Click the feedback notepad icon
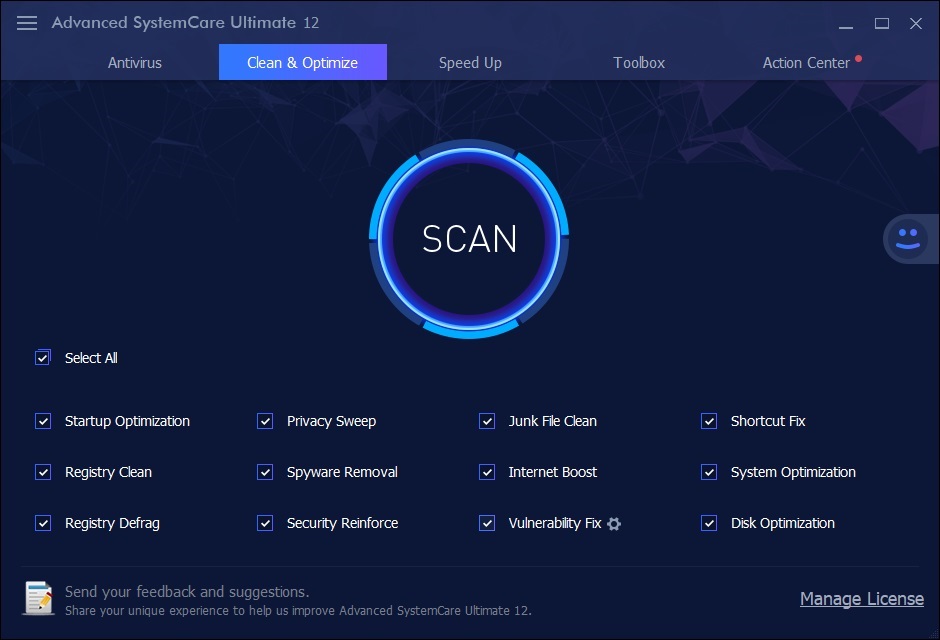The width and height of the screenshot is (940, 640). tap(39, 598)
